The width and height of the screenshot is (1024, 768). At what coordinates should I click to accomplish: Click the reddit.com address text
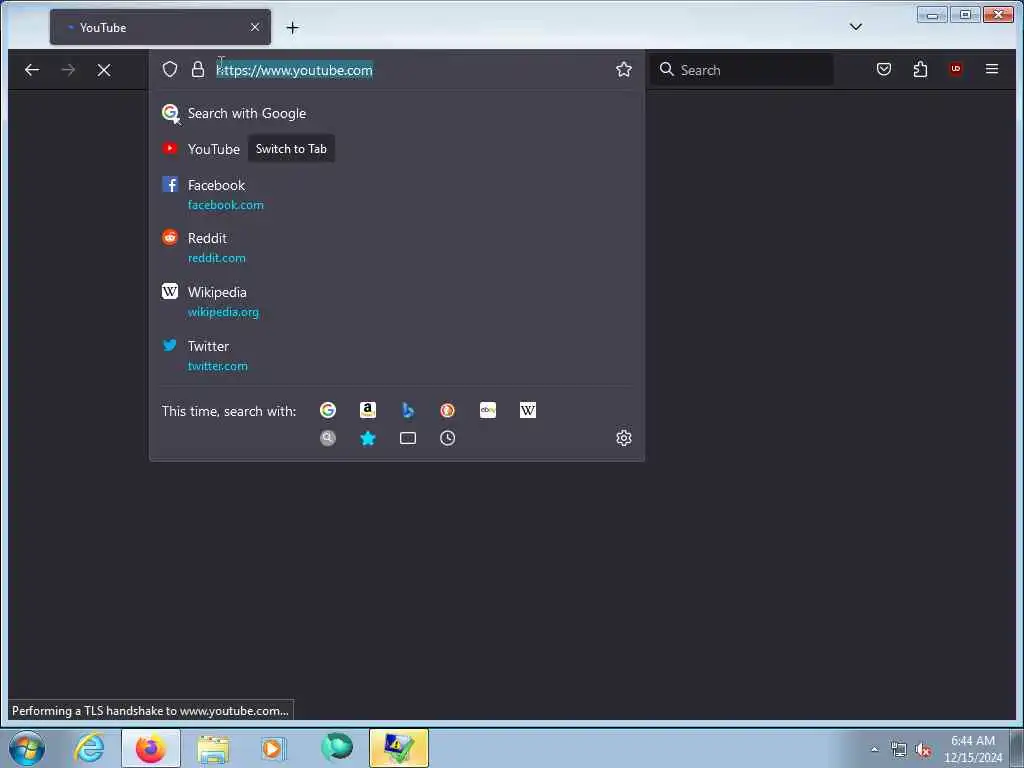tap(217, 258)
